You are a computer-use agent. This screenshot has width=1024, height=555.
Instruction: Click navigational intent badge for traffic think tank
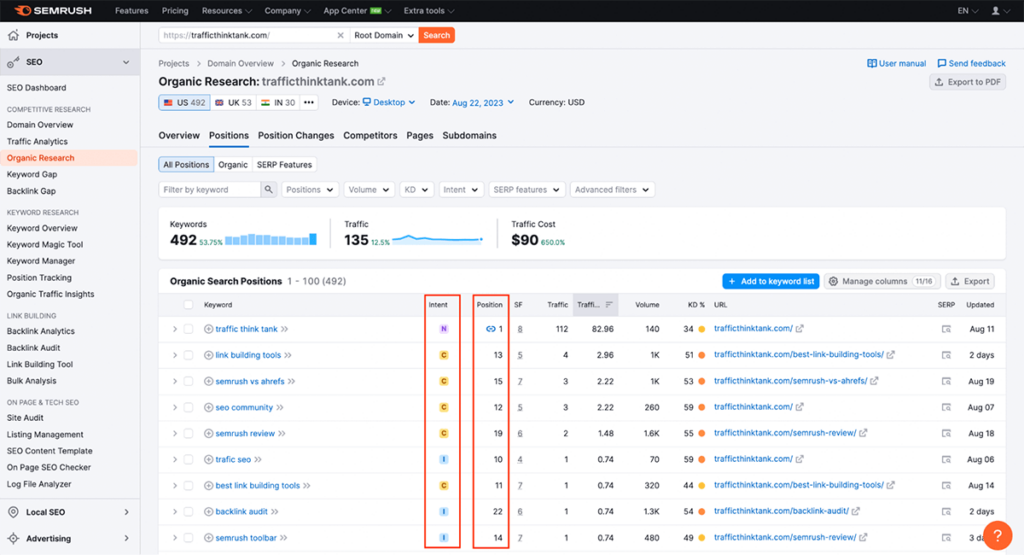click(x=443, y=329)
